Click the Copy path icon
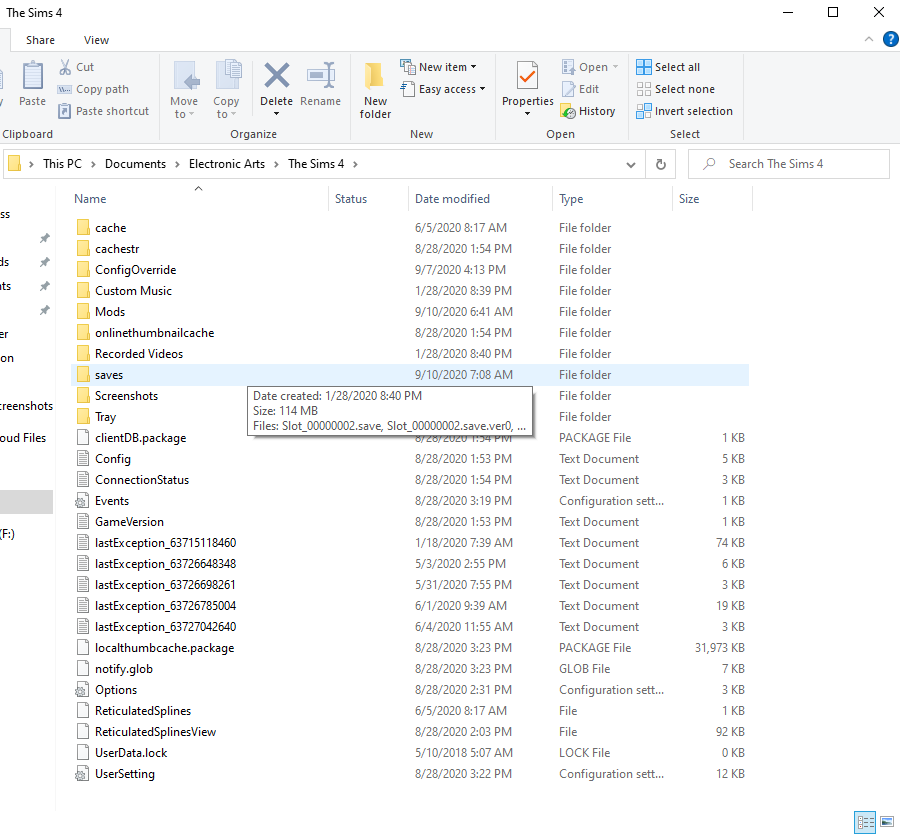The width and height of the screenshot is (900, 840). (64, 90)
